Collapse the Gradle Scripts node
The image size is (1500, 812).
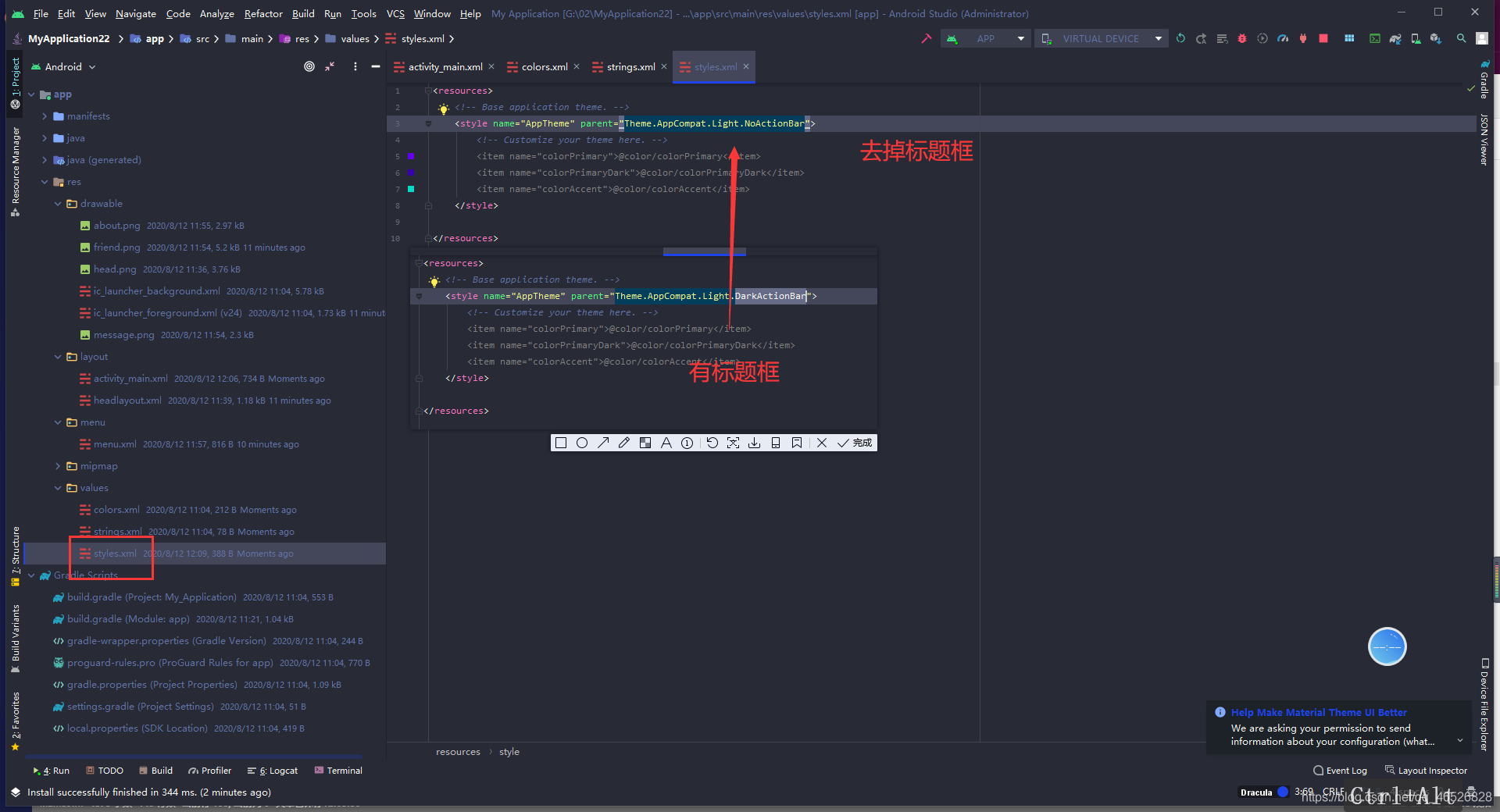pyautogui.click(x=31, y=575)
